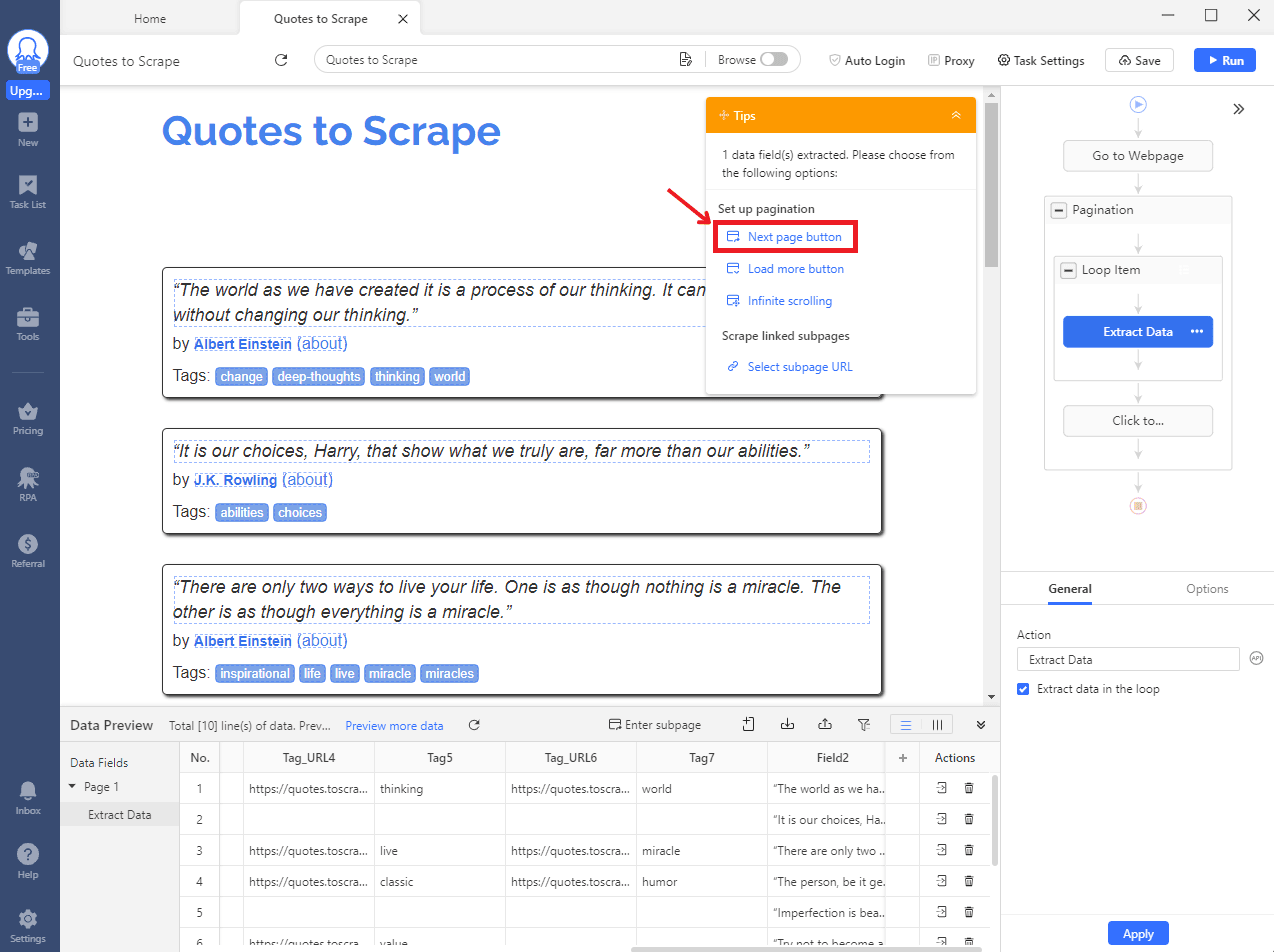
Task: Add a new field with plus icon
Action: pos(902,758)
